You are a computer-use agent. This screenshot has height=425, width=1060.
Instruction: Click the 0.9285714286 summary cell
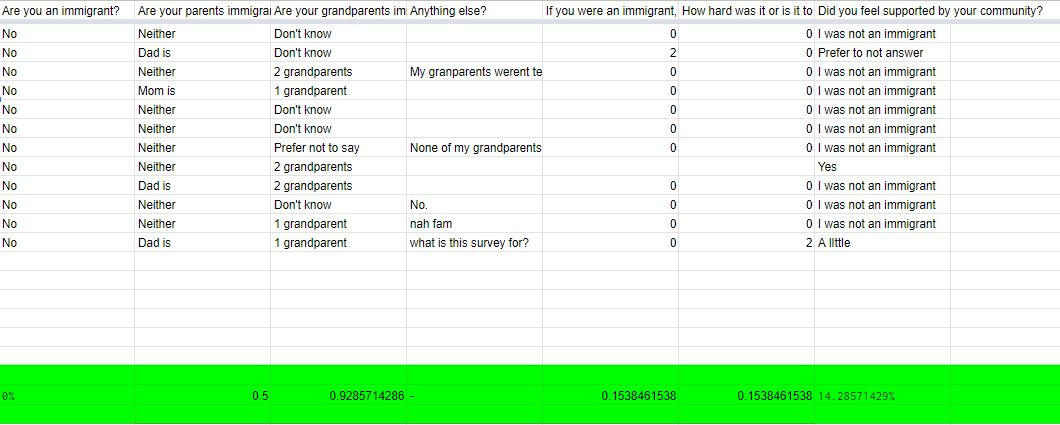pyautogui.click(x=338, y=396)
